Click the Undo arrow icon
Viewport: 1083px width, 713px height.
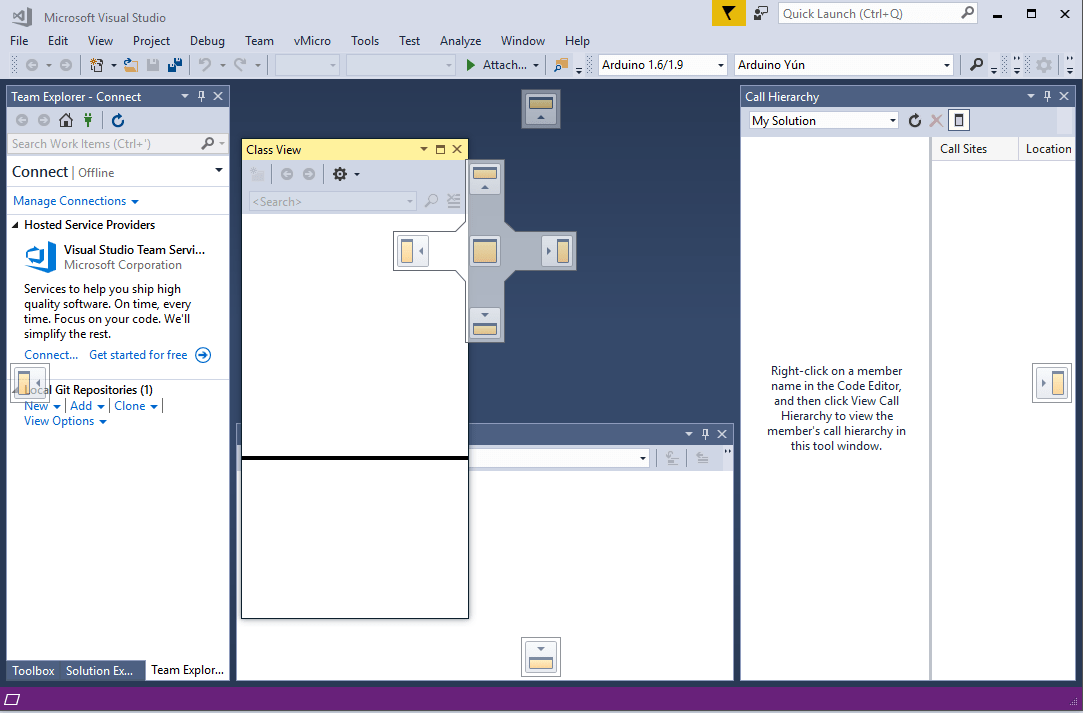205,65
